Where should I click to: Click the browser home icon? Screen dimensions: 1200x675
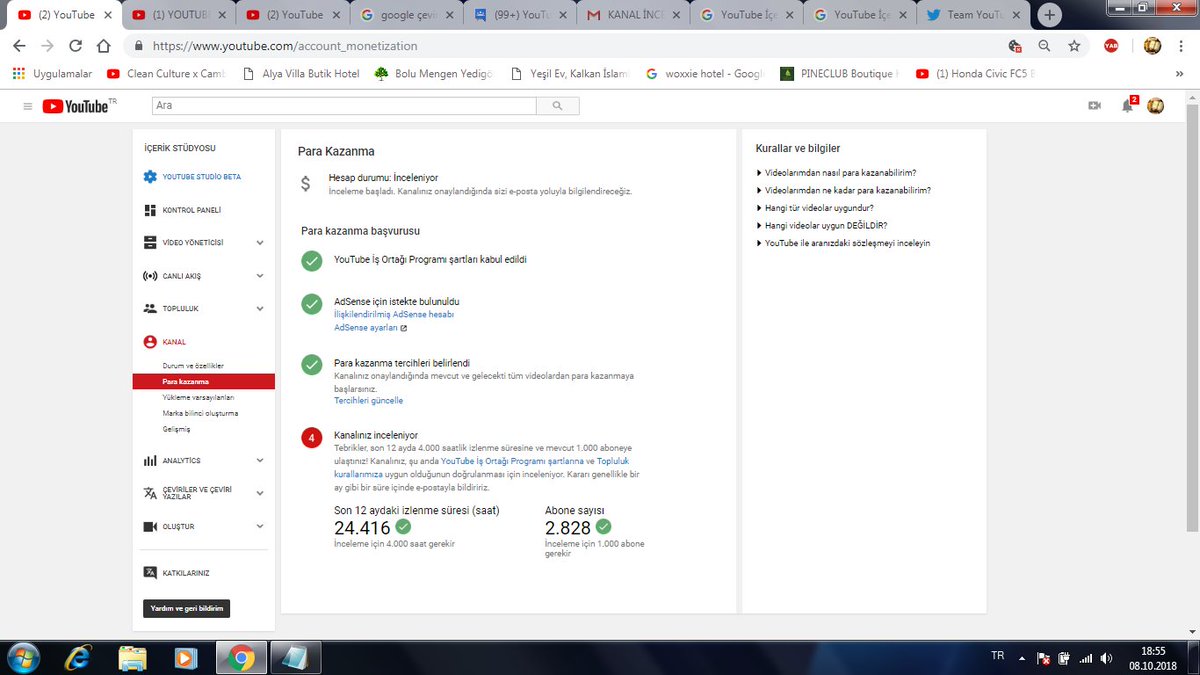click(103, 46)
